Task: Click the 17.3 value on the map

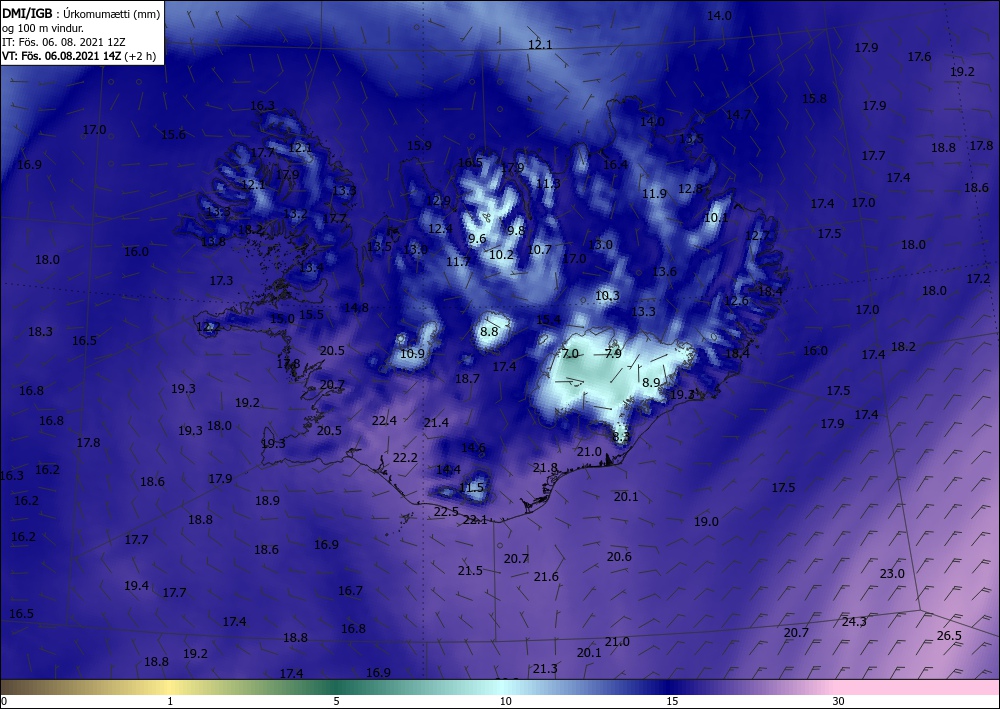Action: click(221, 281)
